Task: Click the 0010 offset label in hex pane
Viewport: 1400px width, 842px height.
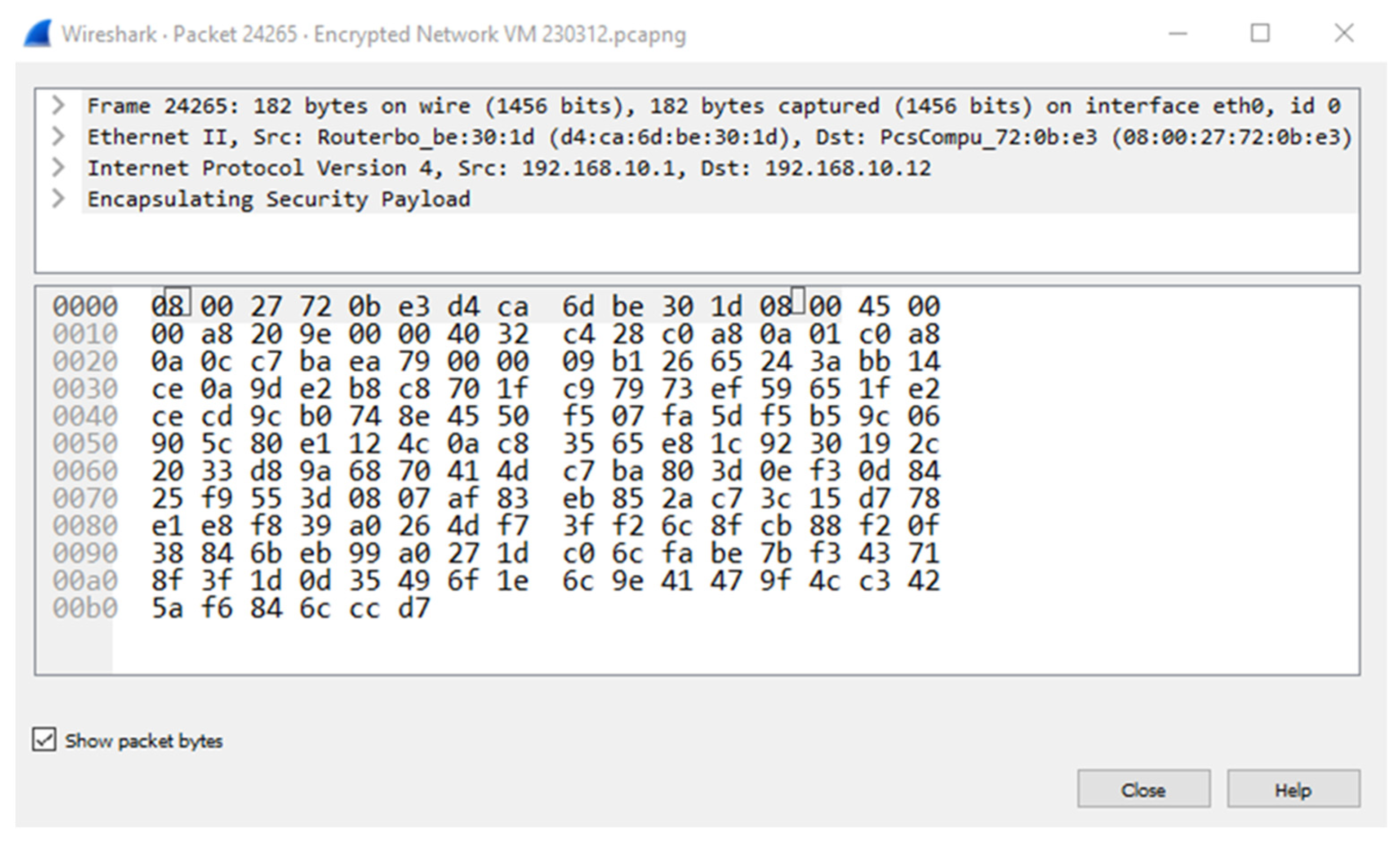Action: pos(85,334)
